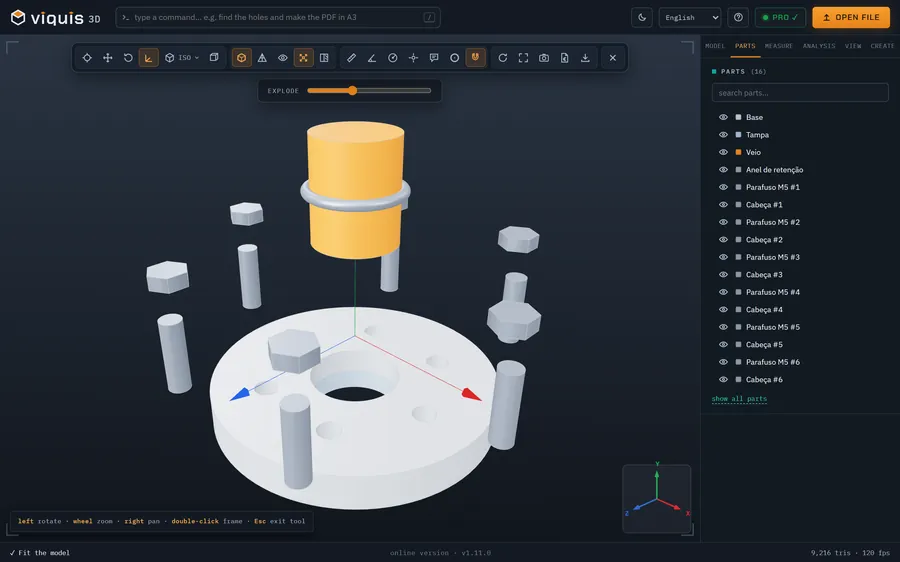Select the Cabeça #1 part row
900x562 pixels.
pos(800,205)
